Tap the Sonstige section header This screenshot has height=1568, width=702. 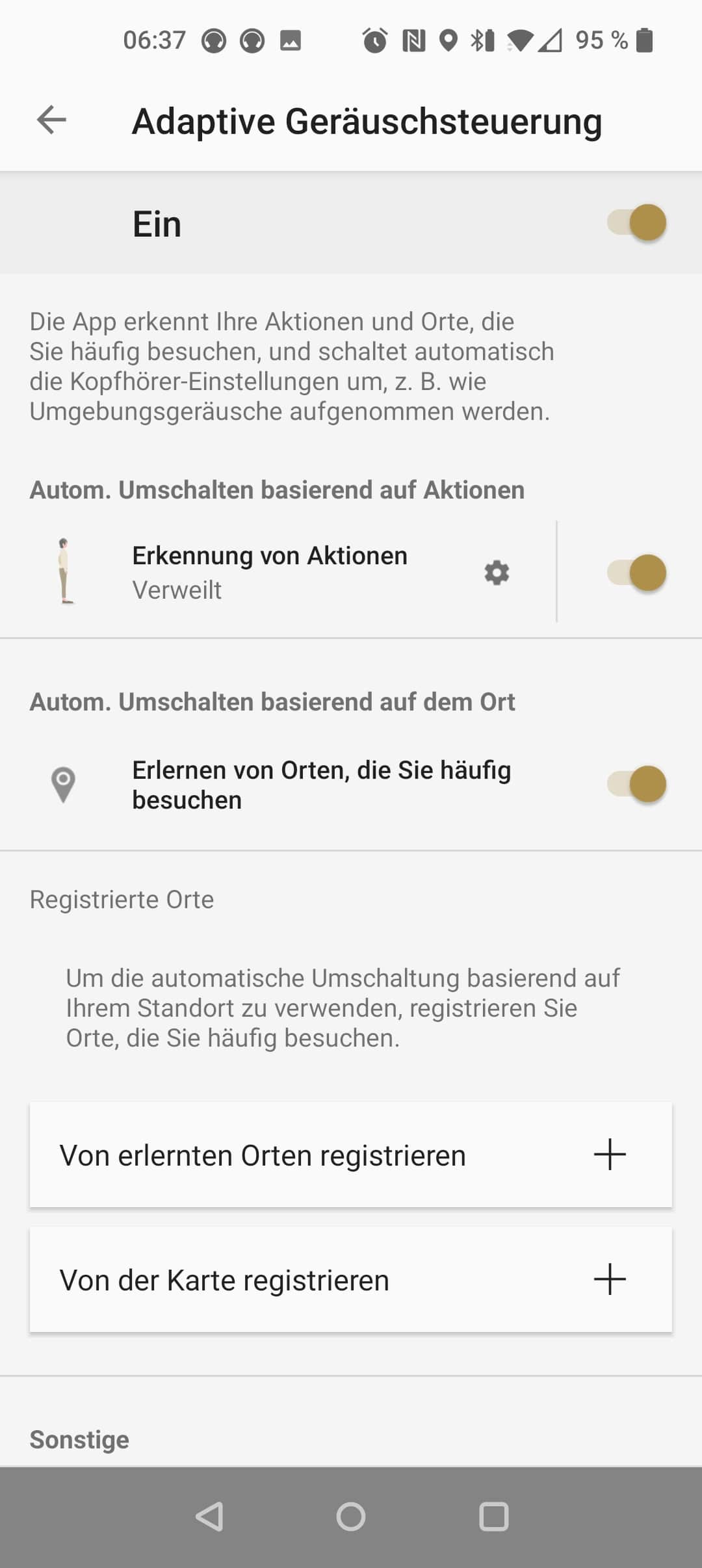[x=79, y=1439]
